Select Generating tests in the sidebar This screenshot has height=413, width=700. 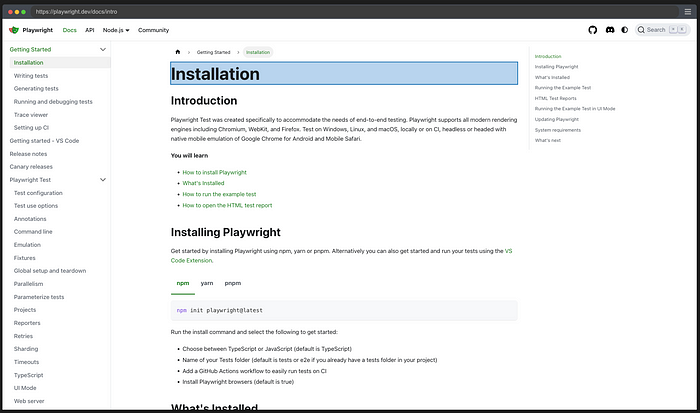pos(36,89)
